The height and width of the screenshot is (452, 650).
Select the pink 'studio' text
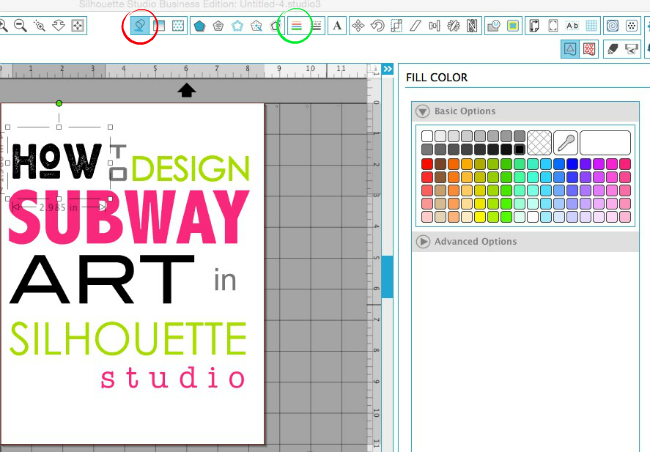click(x=173, y=377)
